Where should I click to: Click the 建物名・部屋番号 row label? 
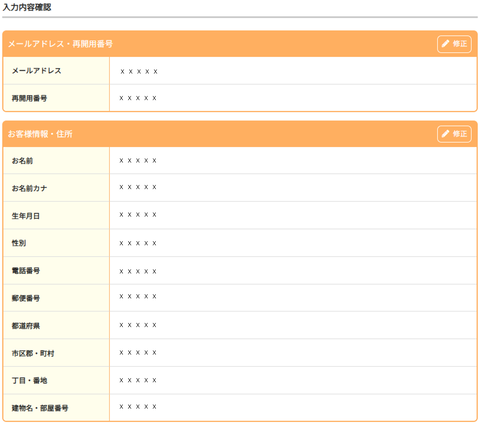tap(40, 408)
